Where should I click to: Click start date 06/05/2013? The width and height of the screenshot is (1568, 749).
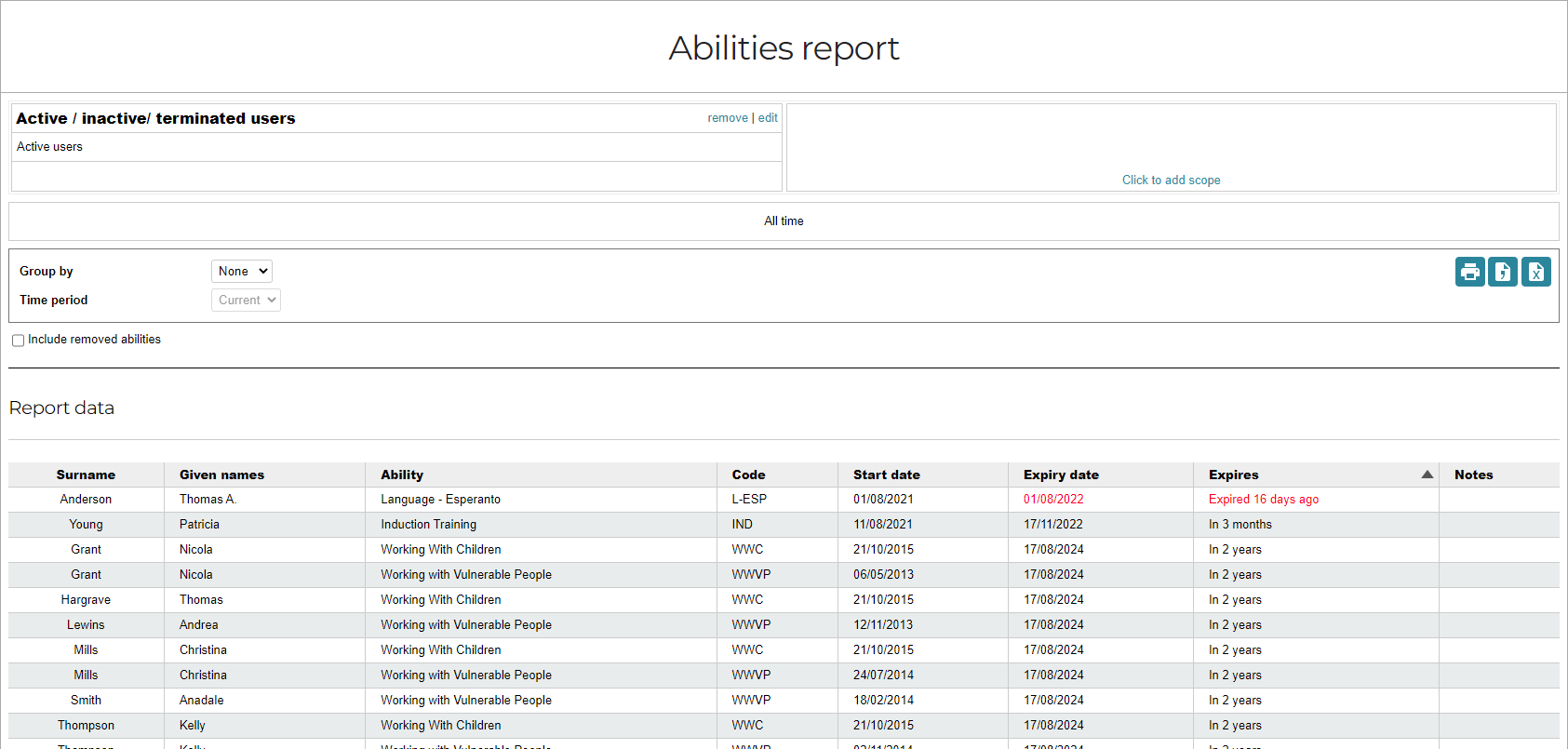(883, 575)
